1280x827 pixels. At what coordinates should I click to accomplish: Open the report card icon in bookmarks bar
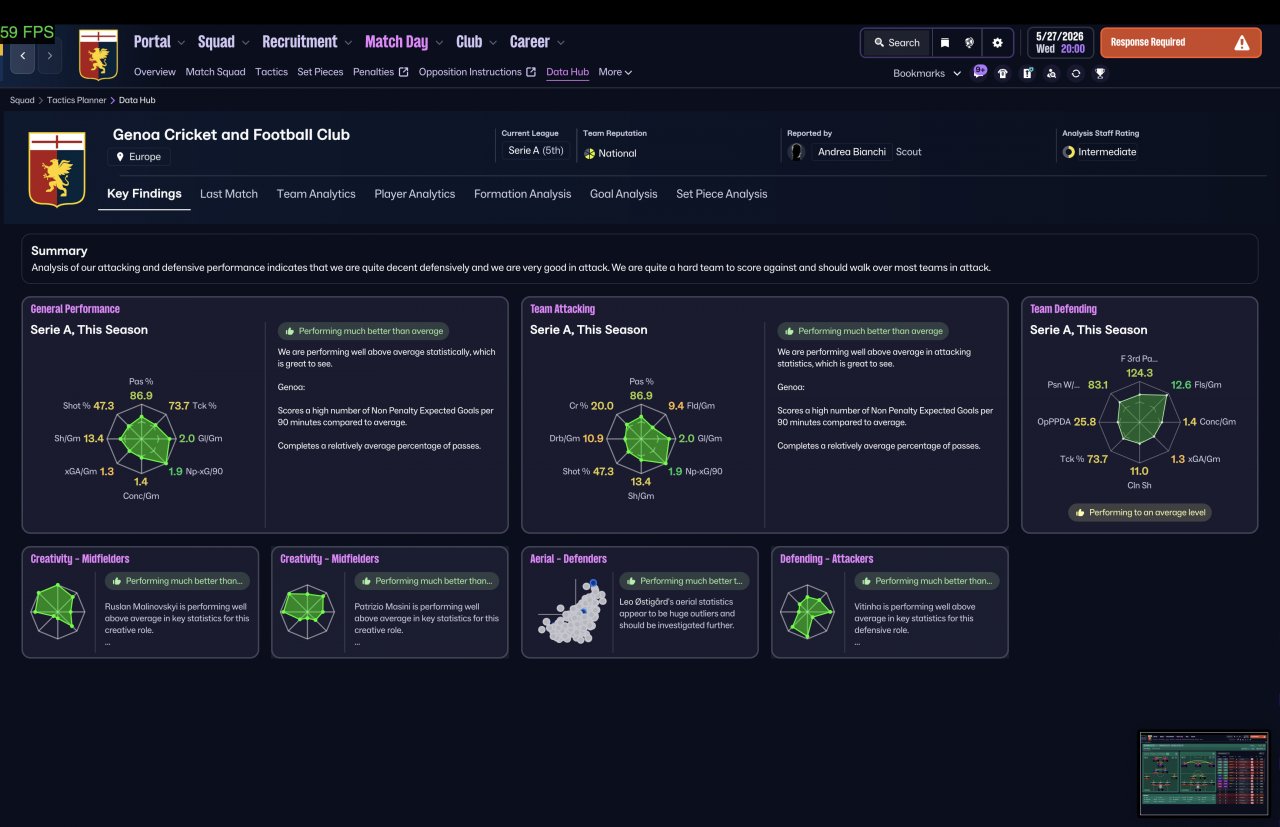click(1027, 73)
